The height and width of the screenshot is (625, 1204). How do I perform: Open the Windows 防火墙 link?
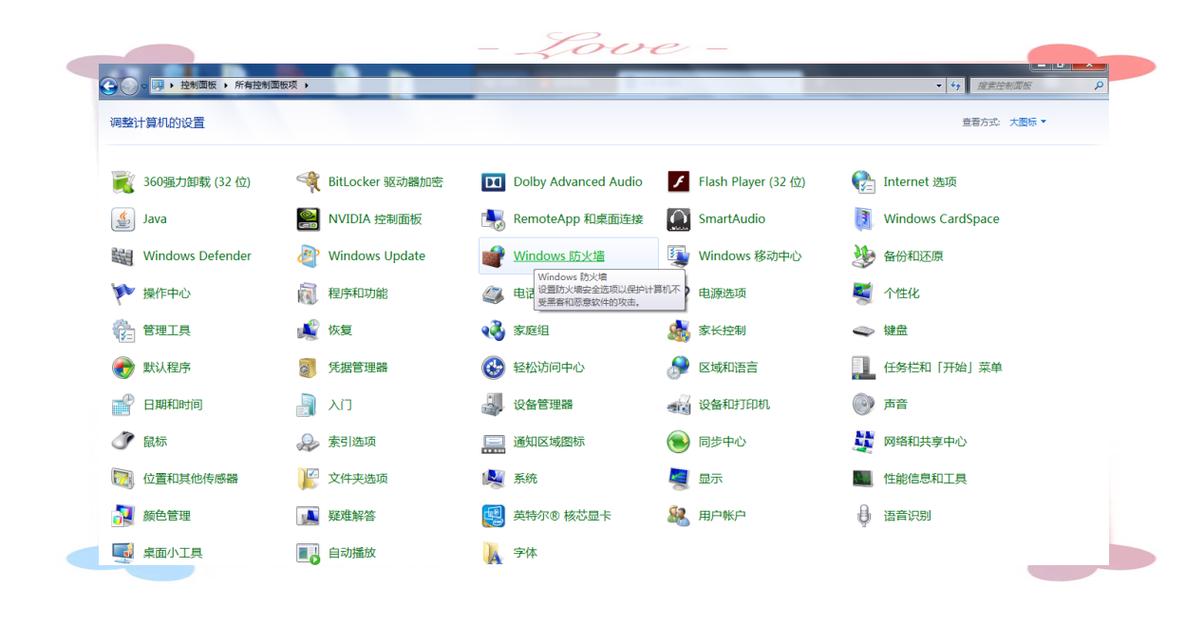559,256
